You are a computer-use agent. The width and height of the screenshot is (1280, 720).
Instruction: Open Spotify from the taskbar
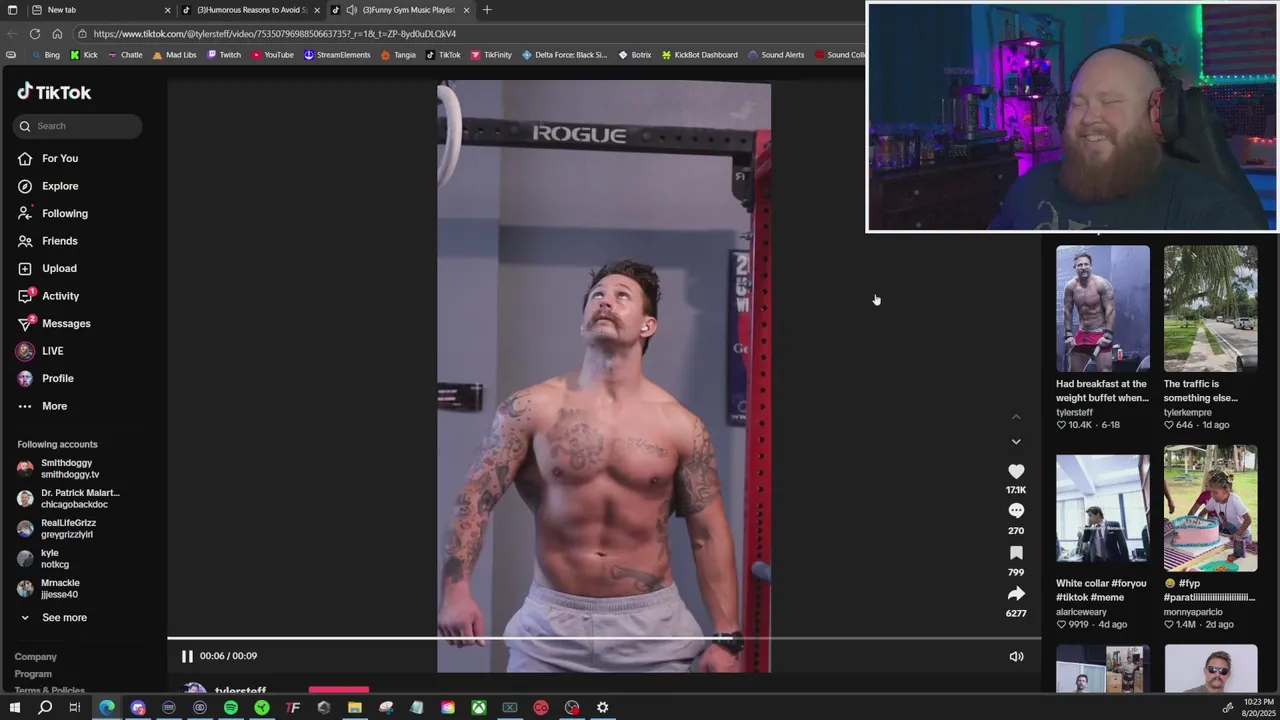231,708
